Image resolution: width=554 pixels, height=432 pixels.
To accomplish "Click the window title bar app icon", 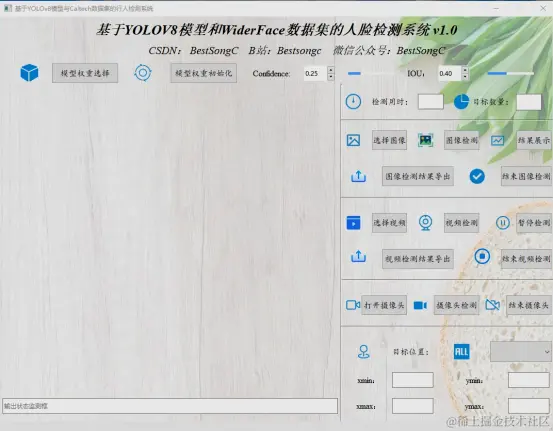I will click(8, 8).
